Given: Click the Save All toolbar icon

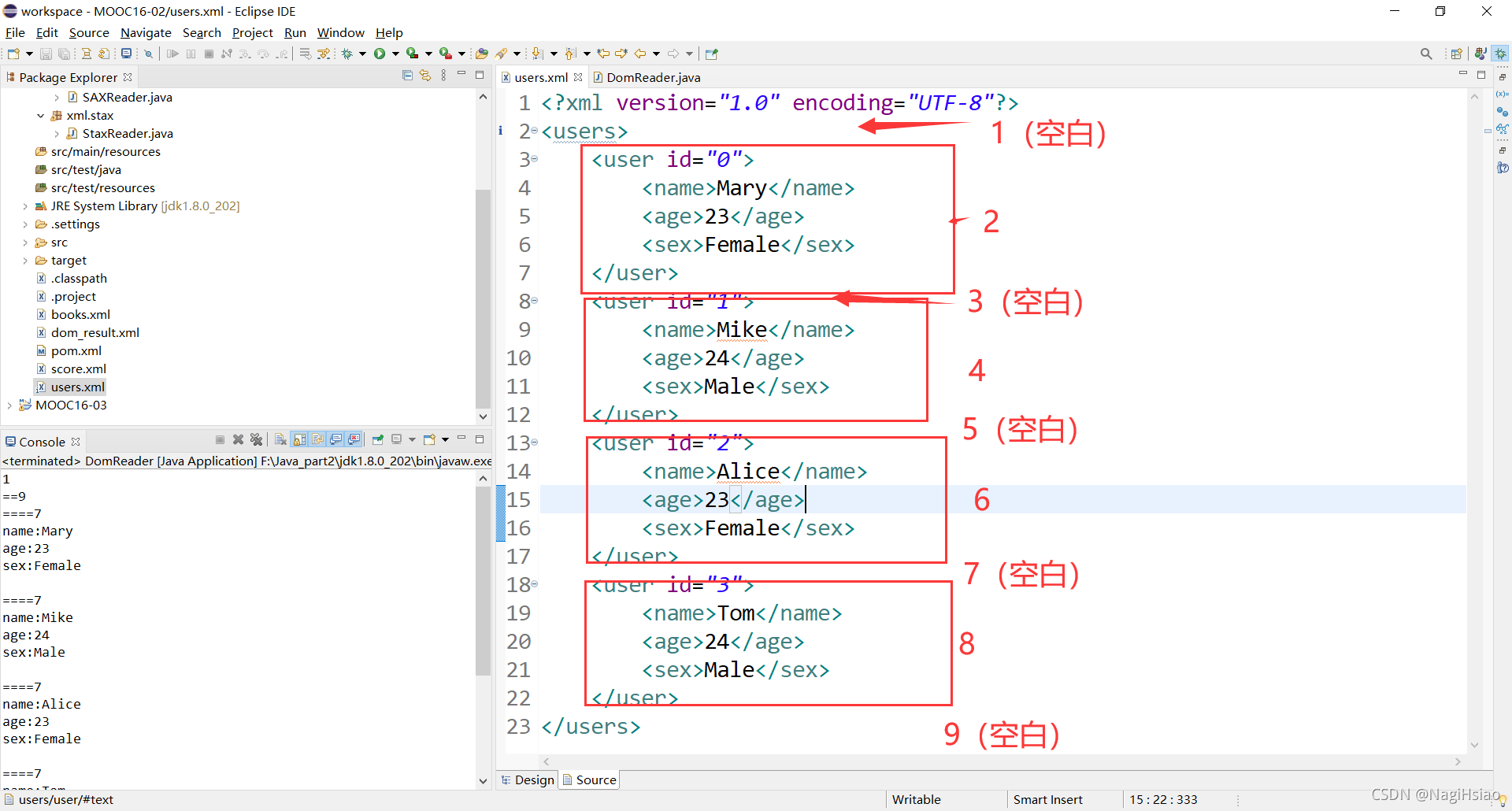Looking at the screenshot, I should pyautogui.click(x=64, y=54).
